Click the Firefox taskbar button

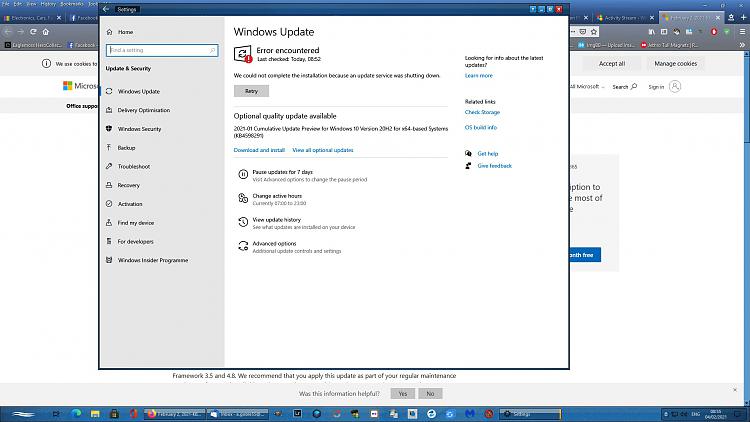pyautogui.click(x=175, y=414)
